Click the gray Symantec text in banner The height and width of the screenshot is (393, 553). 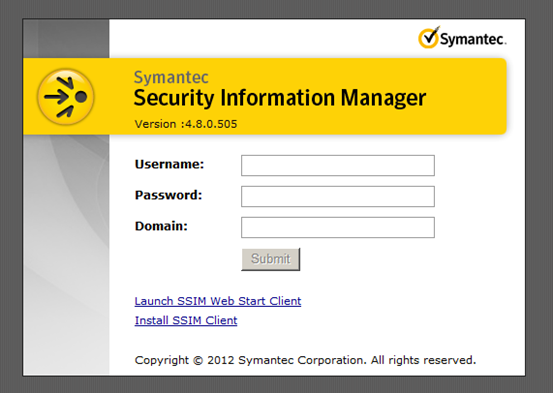171,77
